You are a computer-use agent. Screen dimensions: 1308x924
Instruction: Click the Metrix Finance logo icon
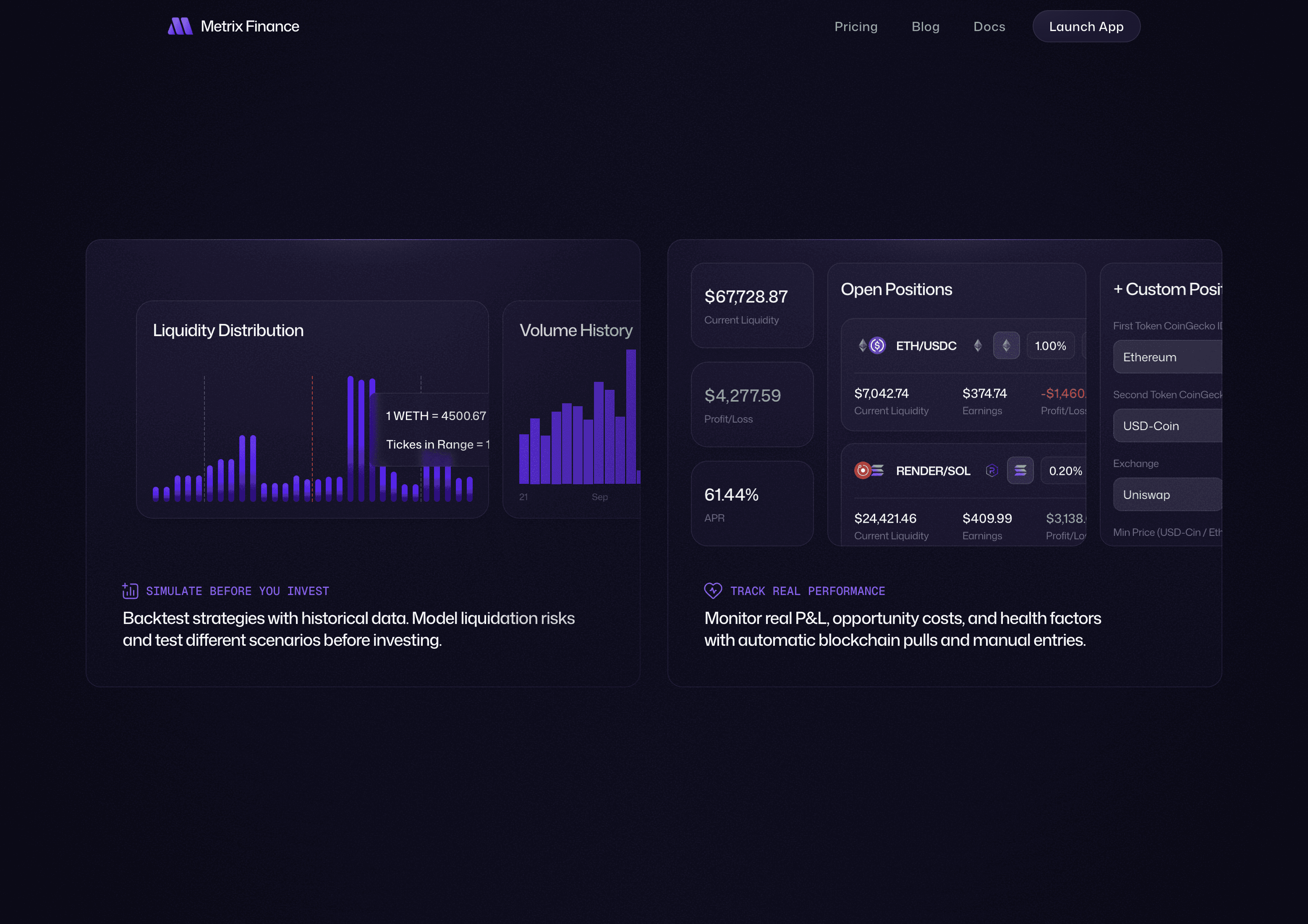click(x=180, y=26)
